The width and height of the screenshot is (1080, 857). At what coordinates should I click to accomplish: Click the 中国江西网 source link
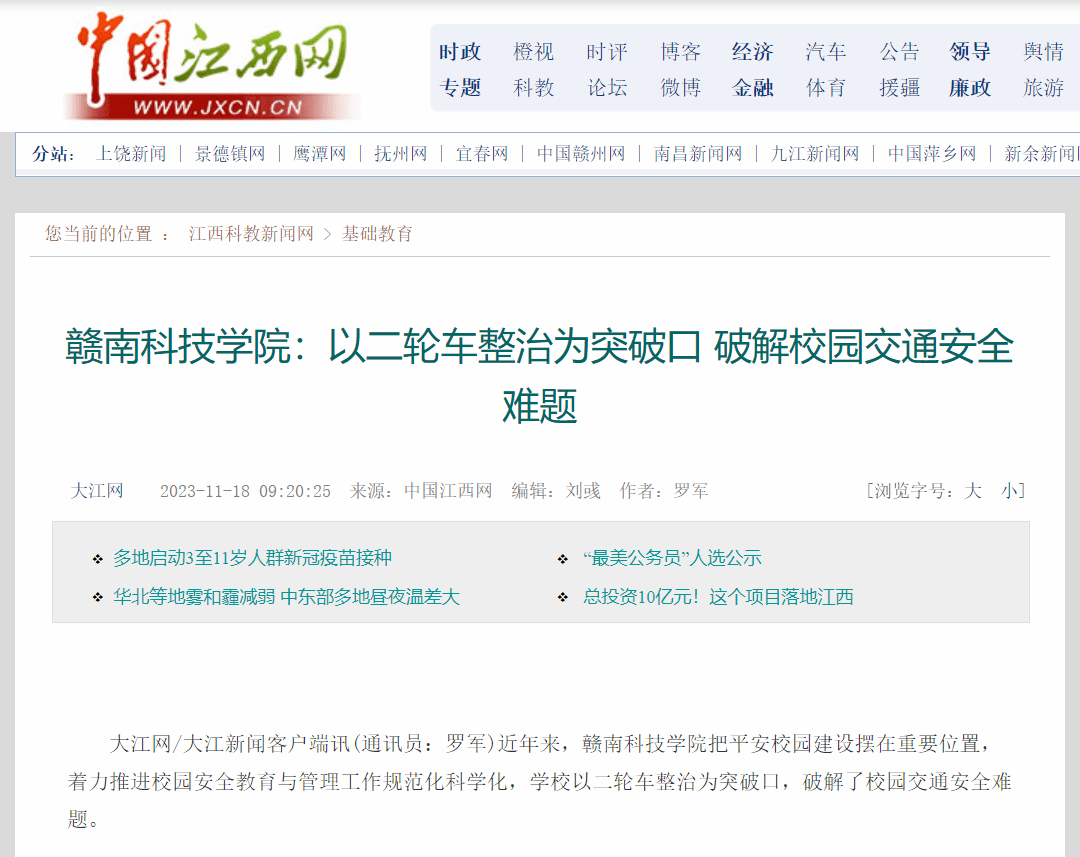(x=448, y=491)
